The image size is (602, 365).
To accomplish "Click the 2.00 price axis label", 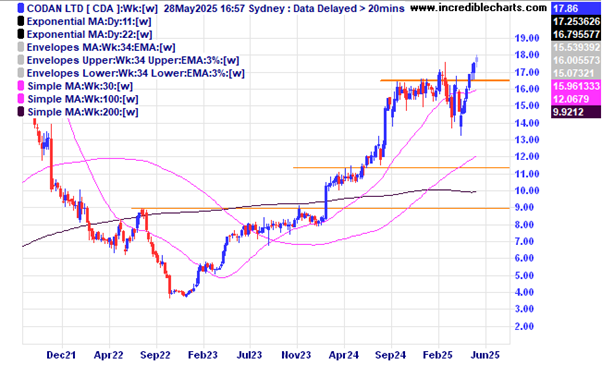I will pyautogui.click(x=524, y=326).
